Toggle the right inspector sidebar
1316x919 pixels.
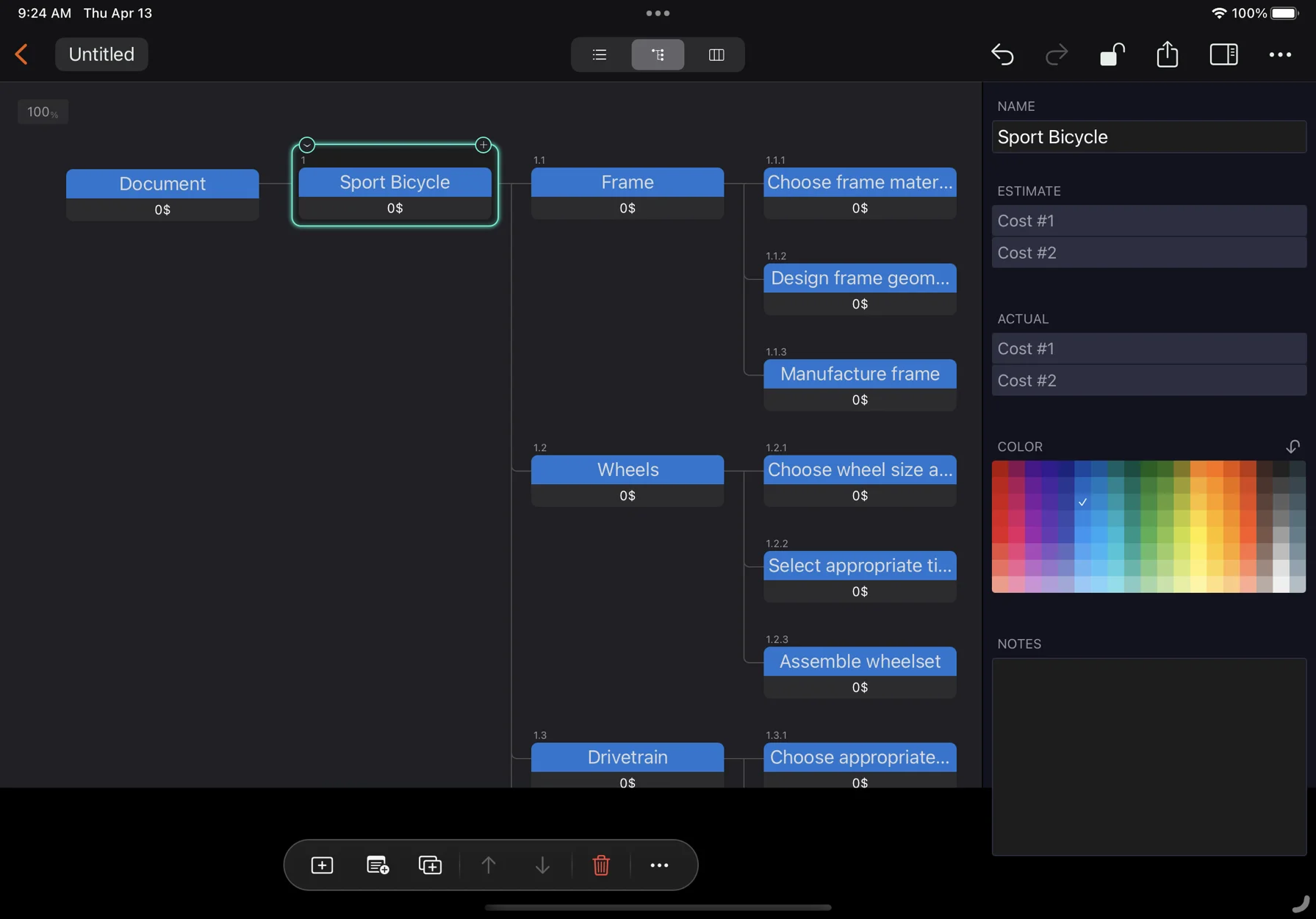click(1223, 54)
